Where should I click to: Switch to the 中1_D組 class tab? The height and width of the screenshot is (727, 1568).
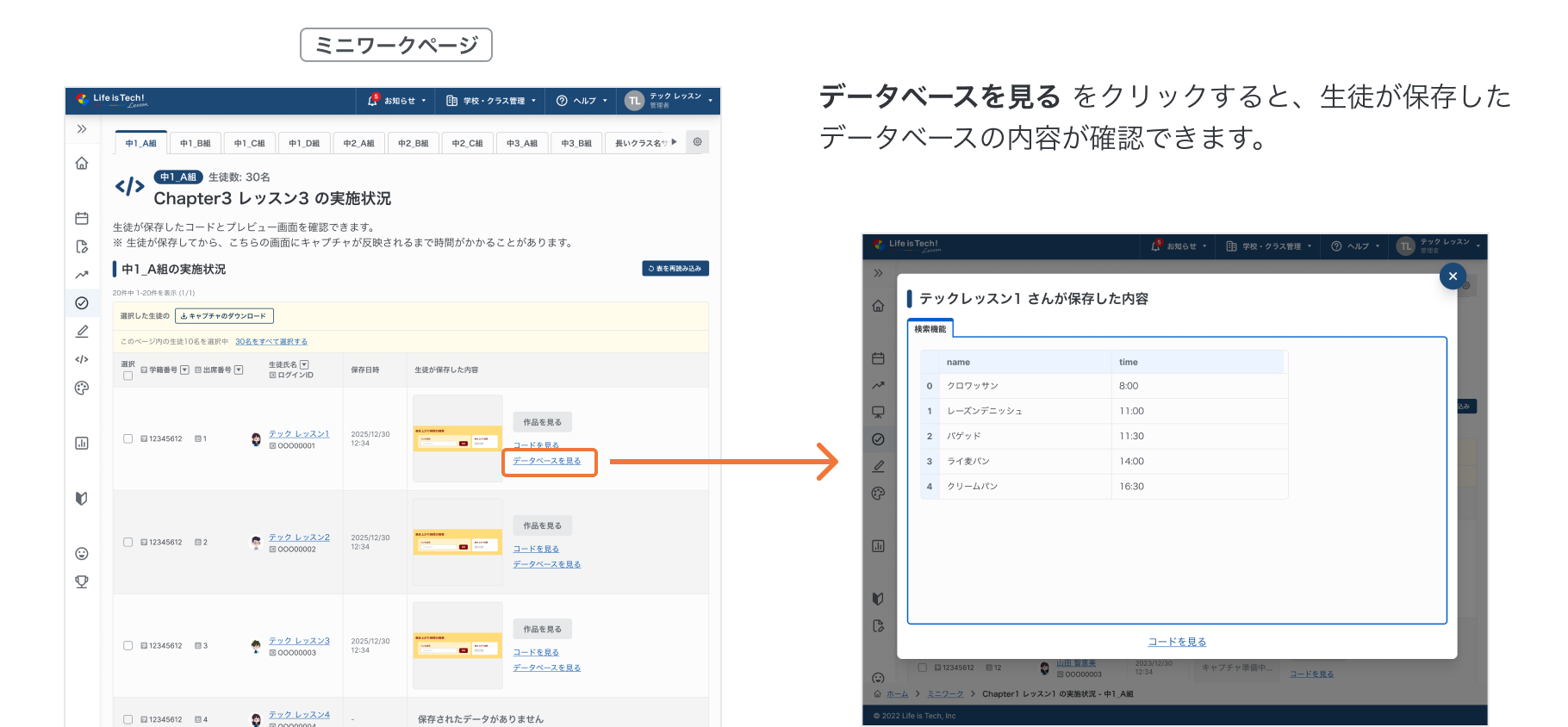pyautogui.click(x=304, y=143)
